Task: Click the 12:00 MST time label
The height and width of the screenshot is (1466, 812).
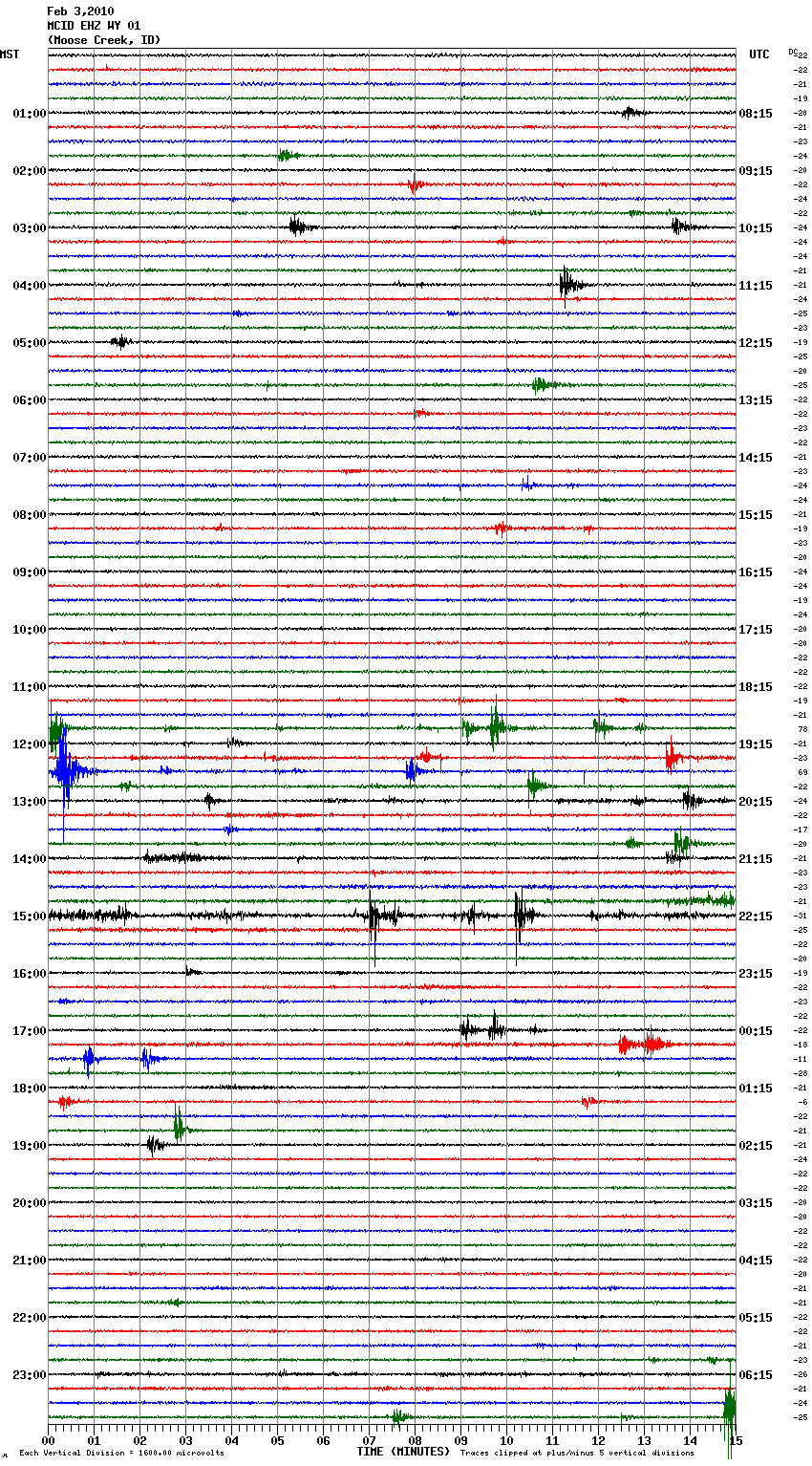Action: click(x=29, y=744)
